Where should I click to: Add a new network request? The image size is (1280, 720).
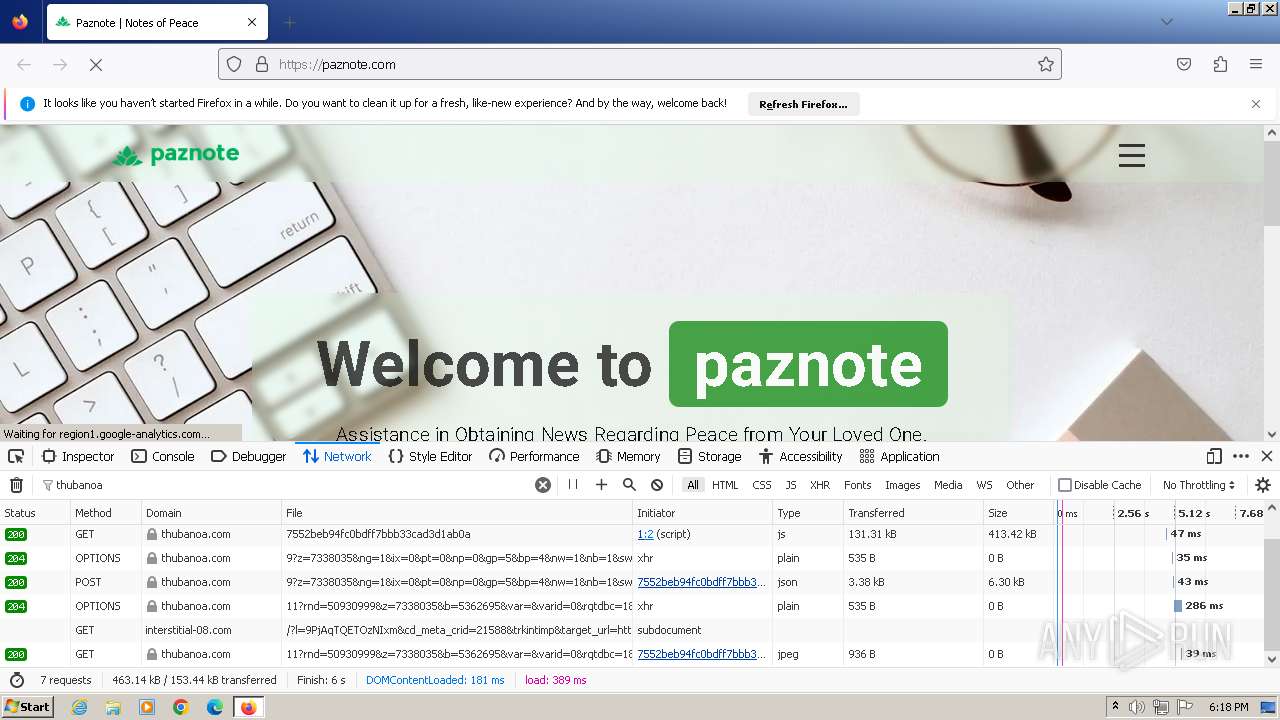pyautogui.click(x=601, y=485)
